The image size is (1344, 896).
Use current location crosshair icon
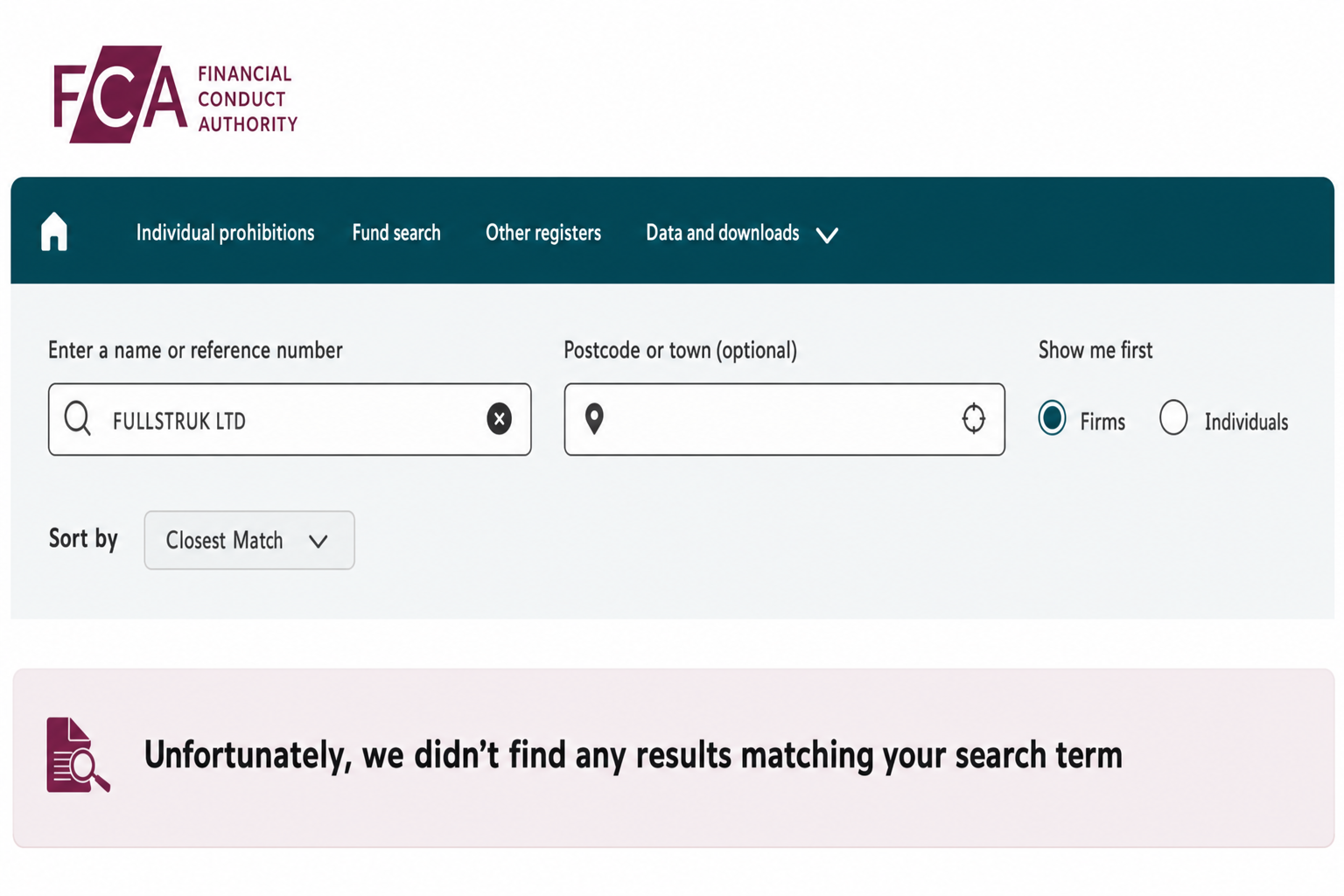click(974, 418)
